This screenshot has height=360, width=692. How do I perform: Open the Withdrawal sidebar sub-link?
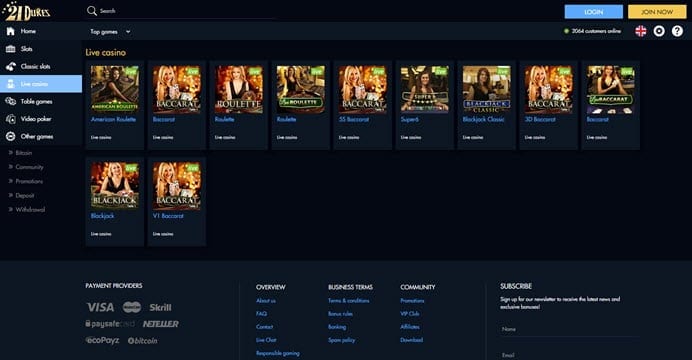30,209
